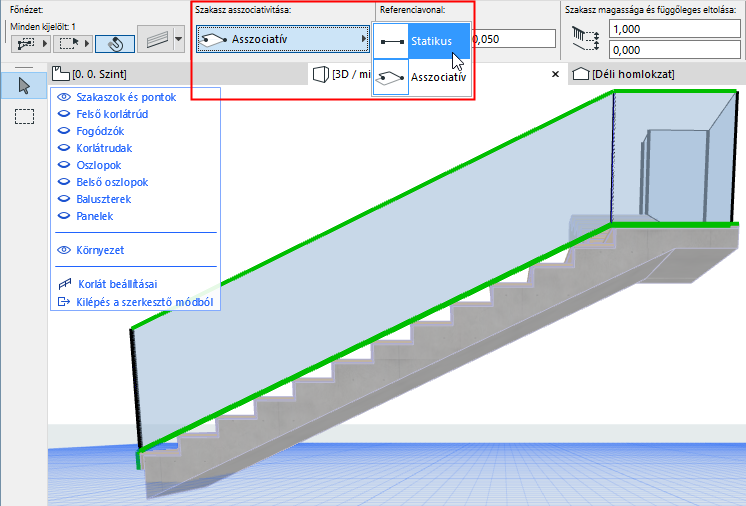
Task: Expand the polyline geometry method flyout arrow
Action: coord(45,44)
